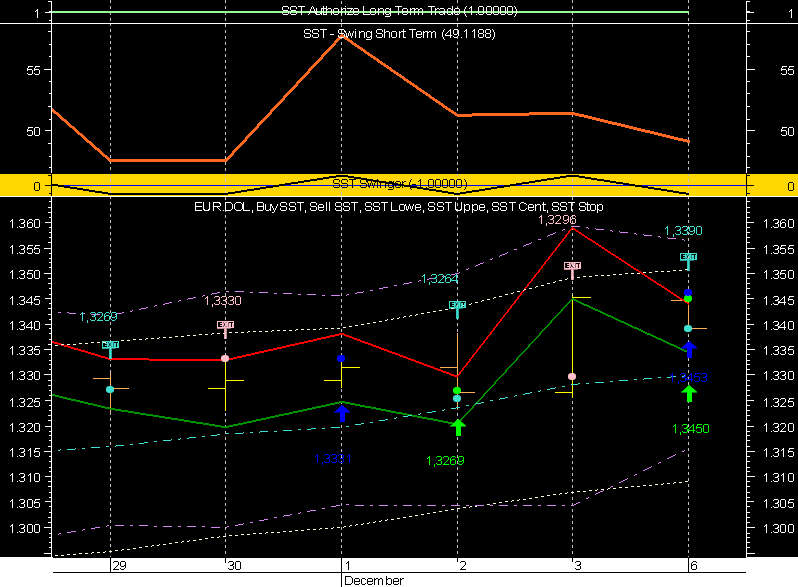This screenshot has height=587, width=798.
Task: Select the cyan 1,3264 price label
Action: pos(440,279)
